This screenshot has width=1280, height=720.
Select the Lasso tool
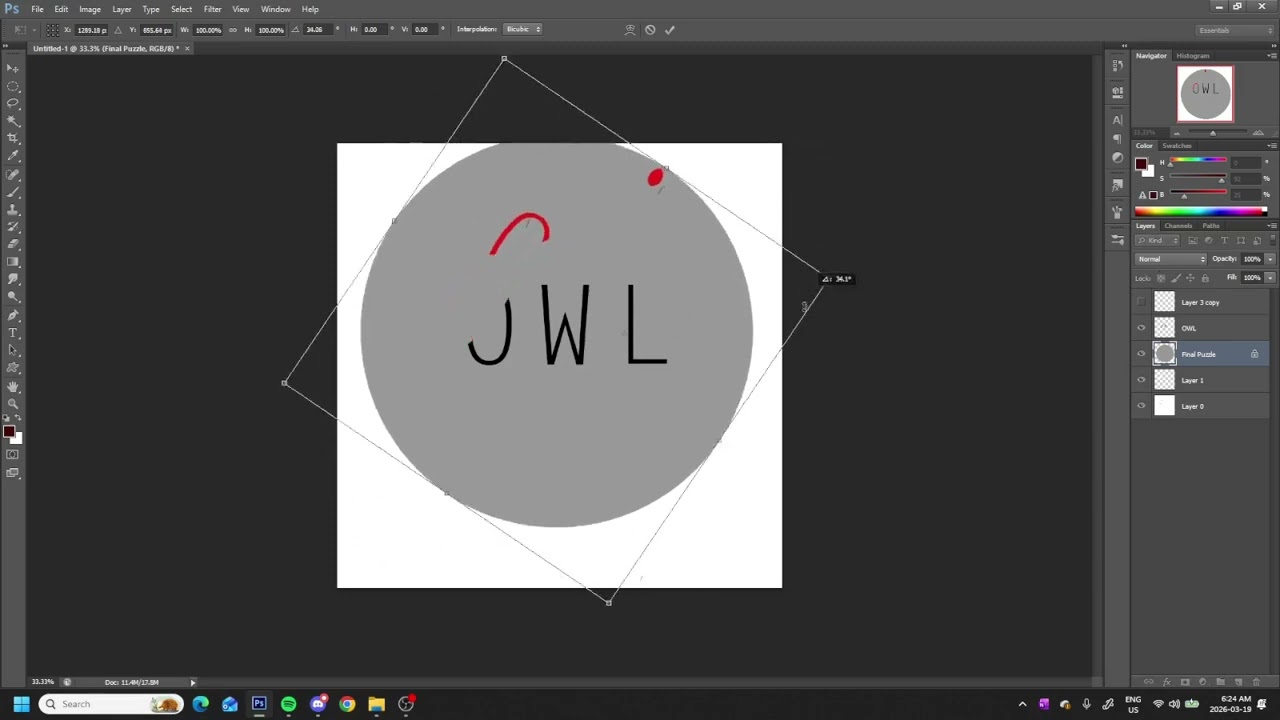(13, 103)
